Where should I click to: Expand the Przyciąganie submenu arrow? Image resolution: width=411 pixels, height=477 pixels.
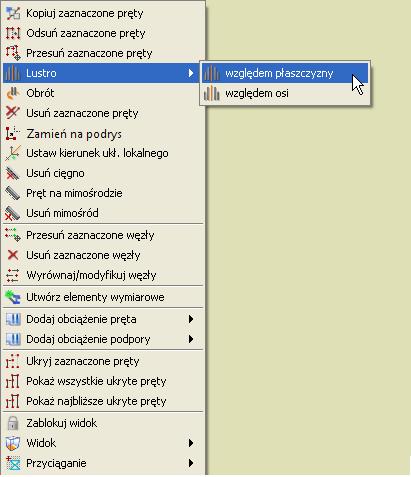coord(191,463)
